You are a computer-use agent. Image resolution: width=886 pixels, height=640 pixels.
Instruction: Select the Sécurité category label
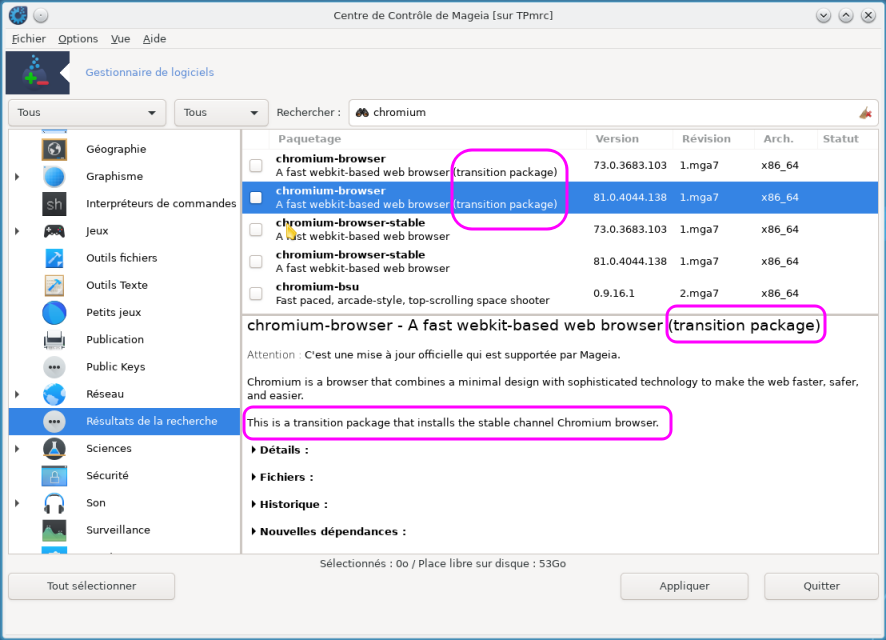tap(107, 476)
